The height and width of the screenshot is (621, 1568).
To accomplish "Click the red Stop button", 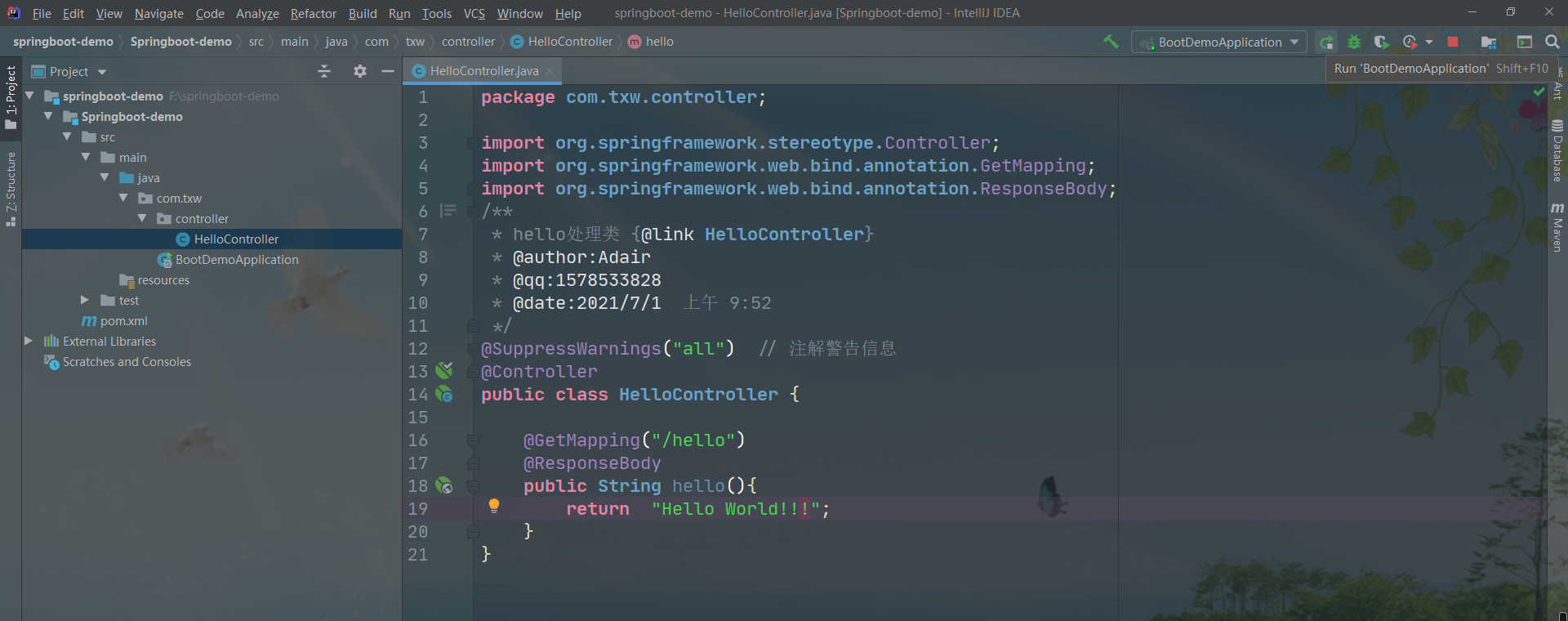I will (1453, 42).
